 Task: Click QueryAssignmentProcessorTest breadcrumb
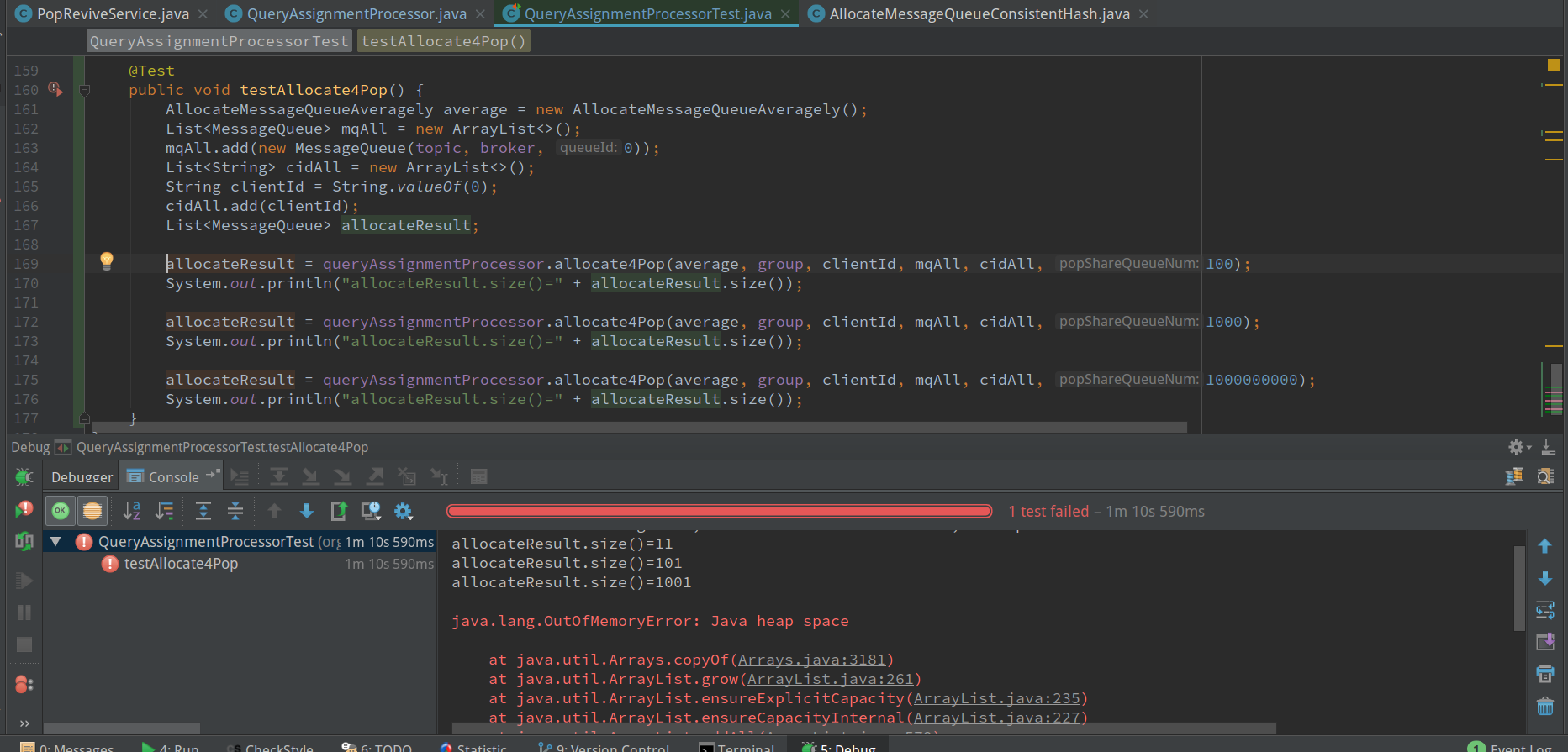219,41
